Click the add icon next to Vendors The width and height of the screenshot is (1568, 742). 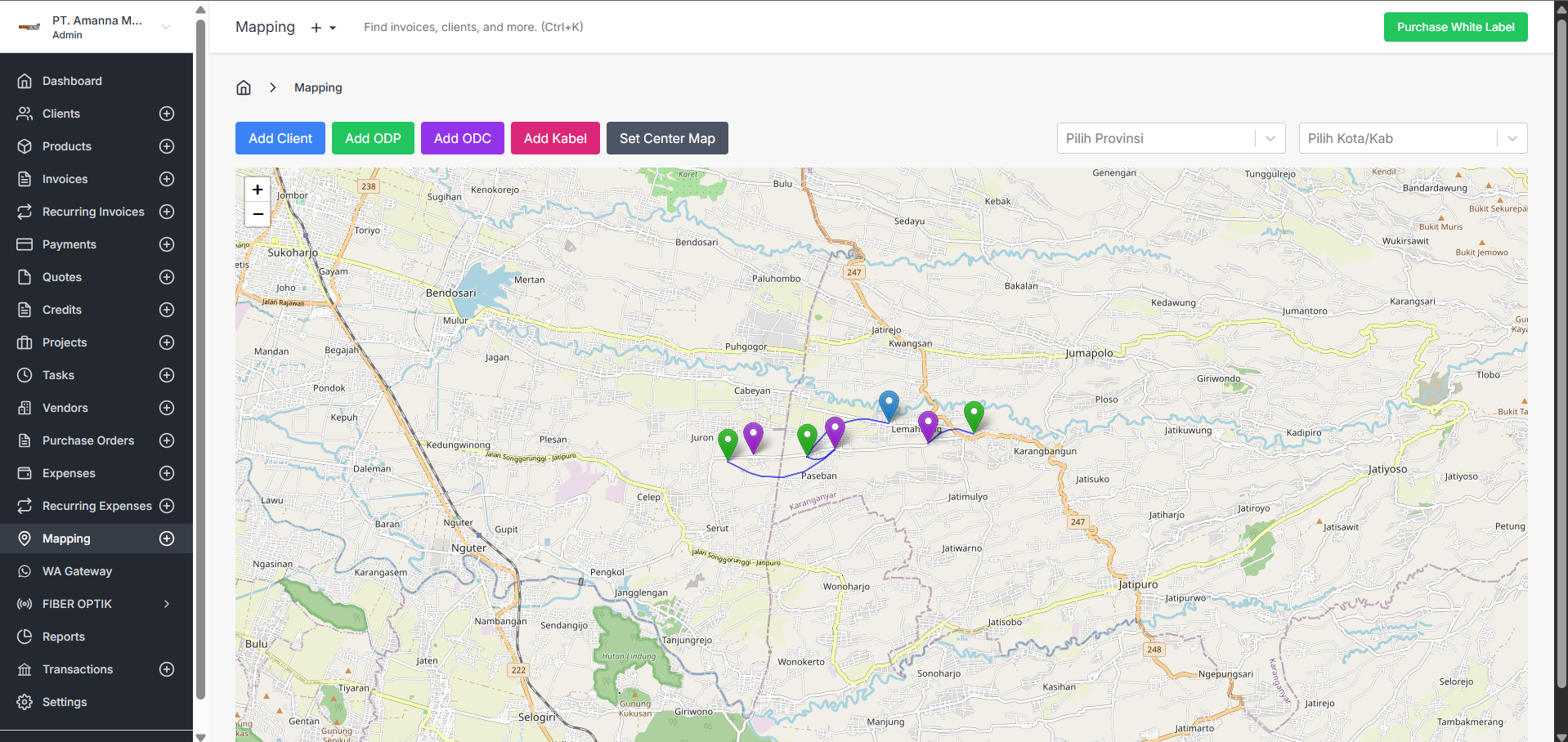(x=167, y=408)
